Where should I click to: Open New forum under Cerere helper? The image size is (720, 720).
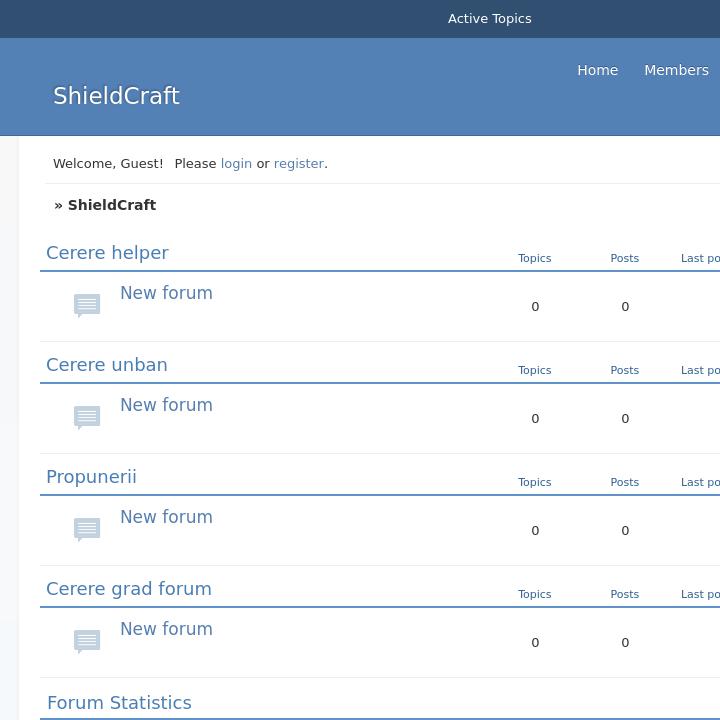pyautogui.click(x=166, y=293)
